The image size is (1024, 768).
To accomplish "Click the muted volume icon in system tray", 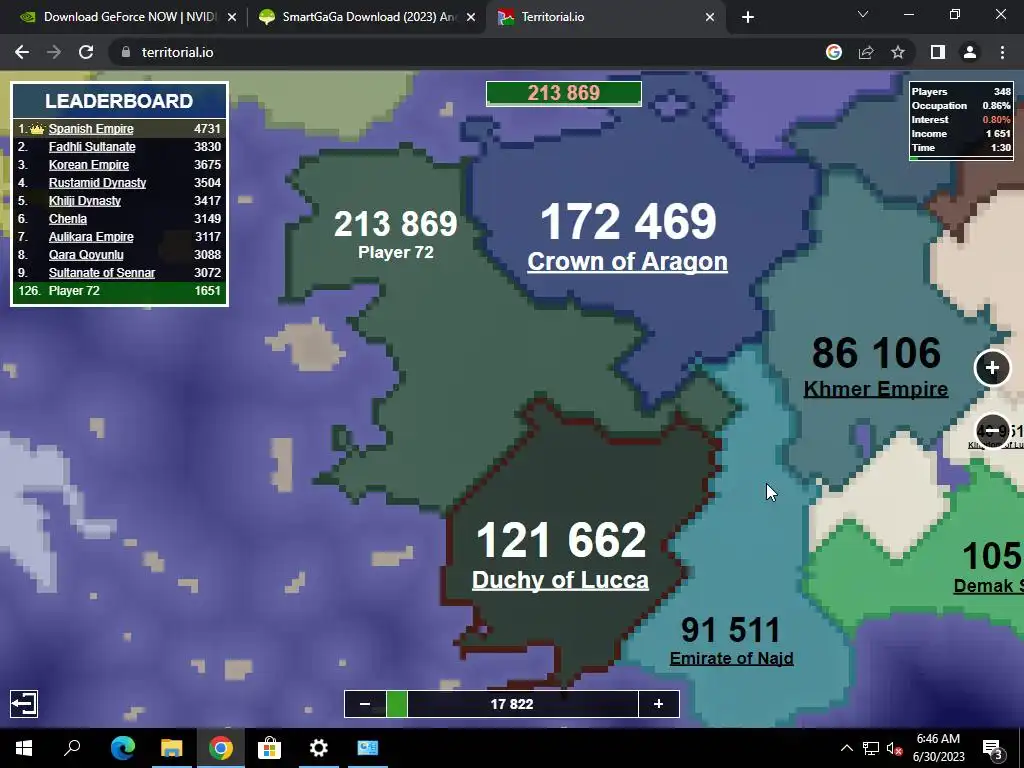I will tap(894, 748).
